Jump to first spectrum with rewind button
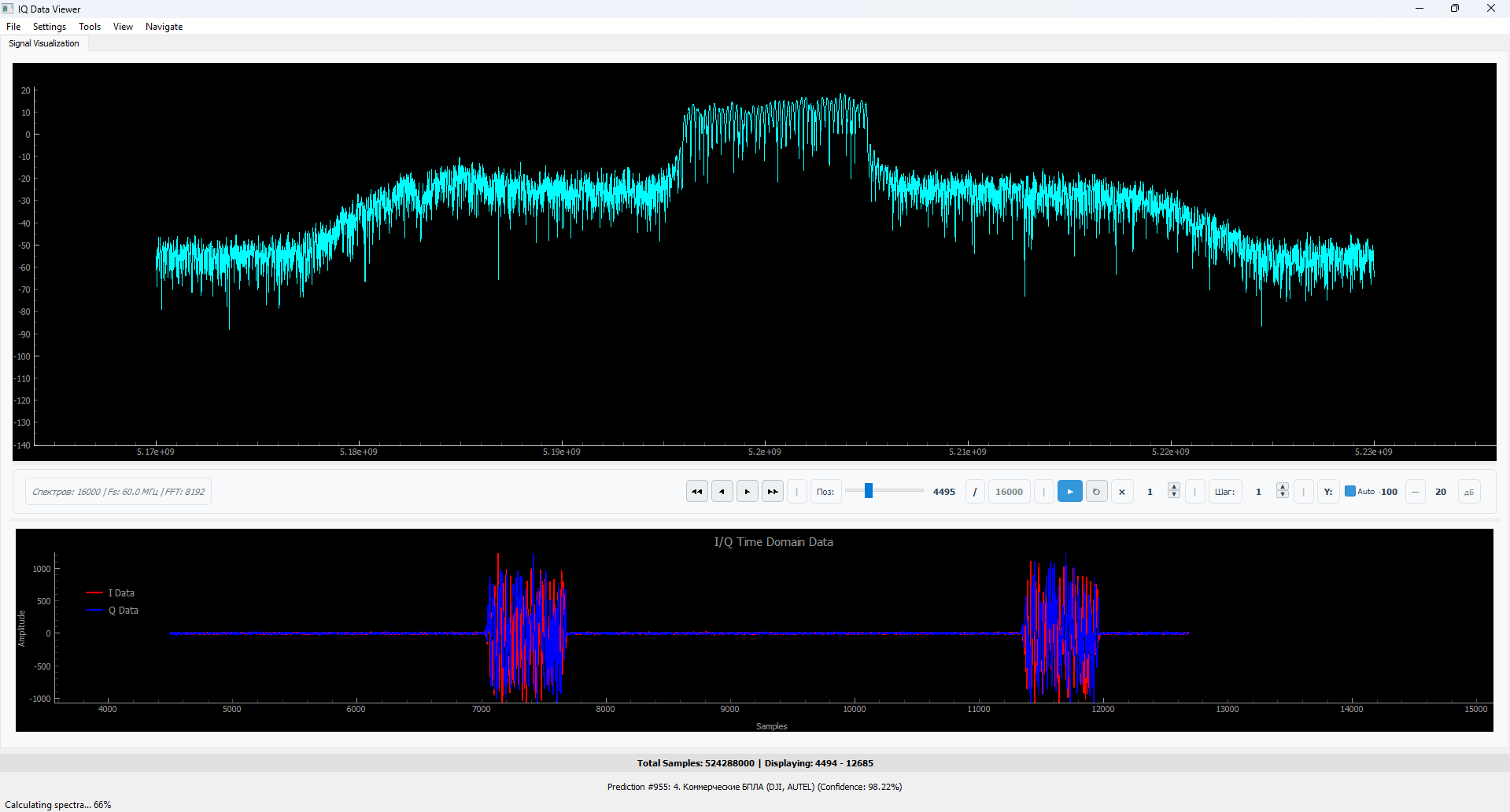Screen dimensions: 1510x812 pyautogui.click(x=696, y=492)
